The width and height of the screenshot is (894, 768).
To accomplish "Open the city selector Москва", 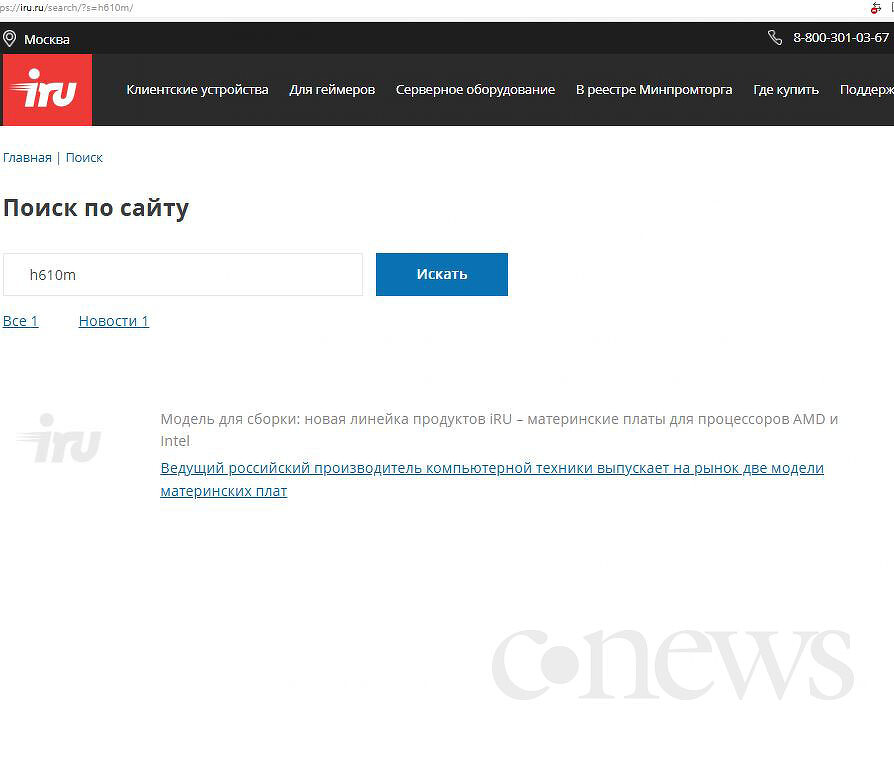I will pos(47,39).
